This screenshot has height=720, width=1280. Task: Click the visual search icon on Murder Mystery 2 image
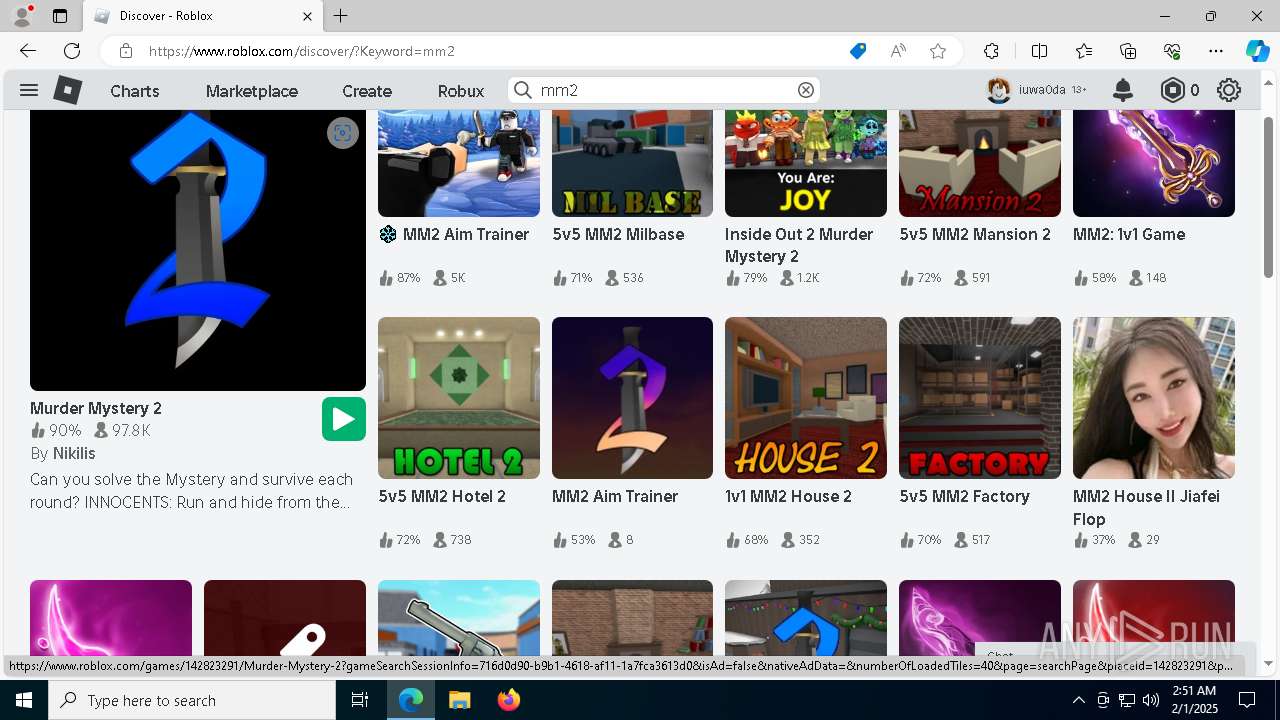[x=343, y=133]
